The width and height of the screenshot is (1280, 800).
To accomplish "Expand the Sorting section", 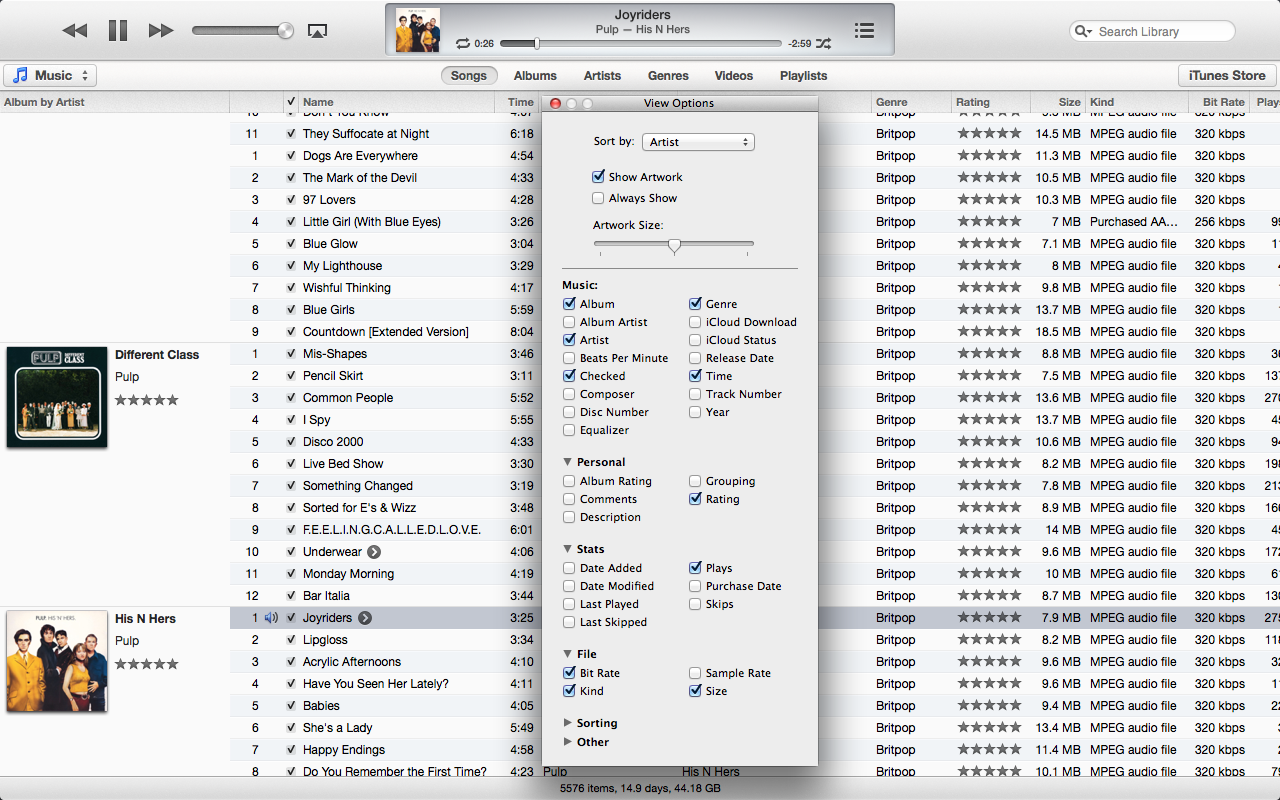I will point(568,723).
